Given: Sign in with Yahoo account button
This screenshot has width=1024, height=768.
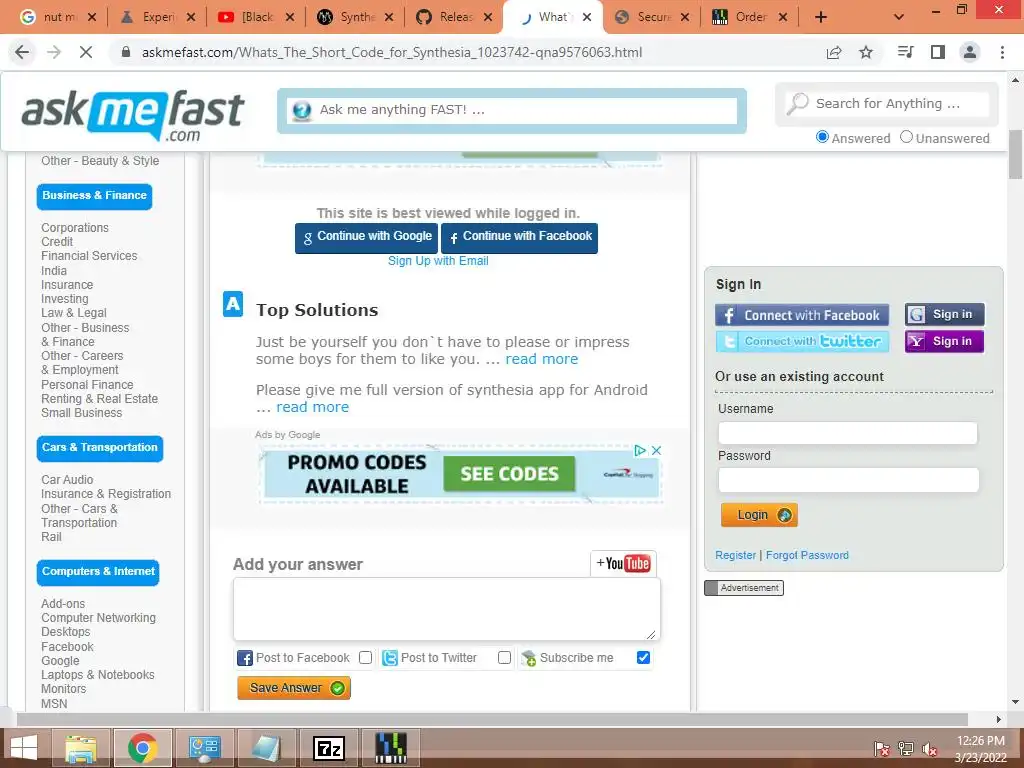Looking at the screenshot, I should [x=944, y=341].
